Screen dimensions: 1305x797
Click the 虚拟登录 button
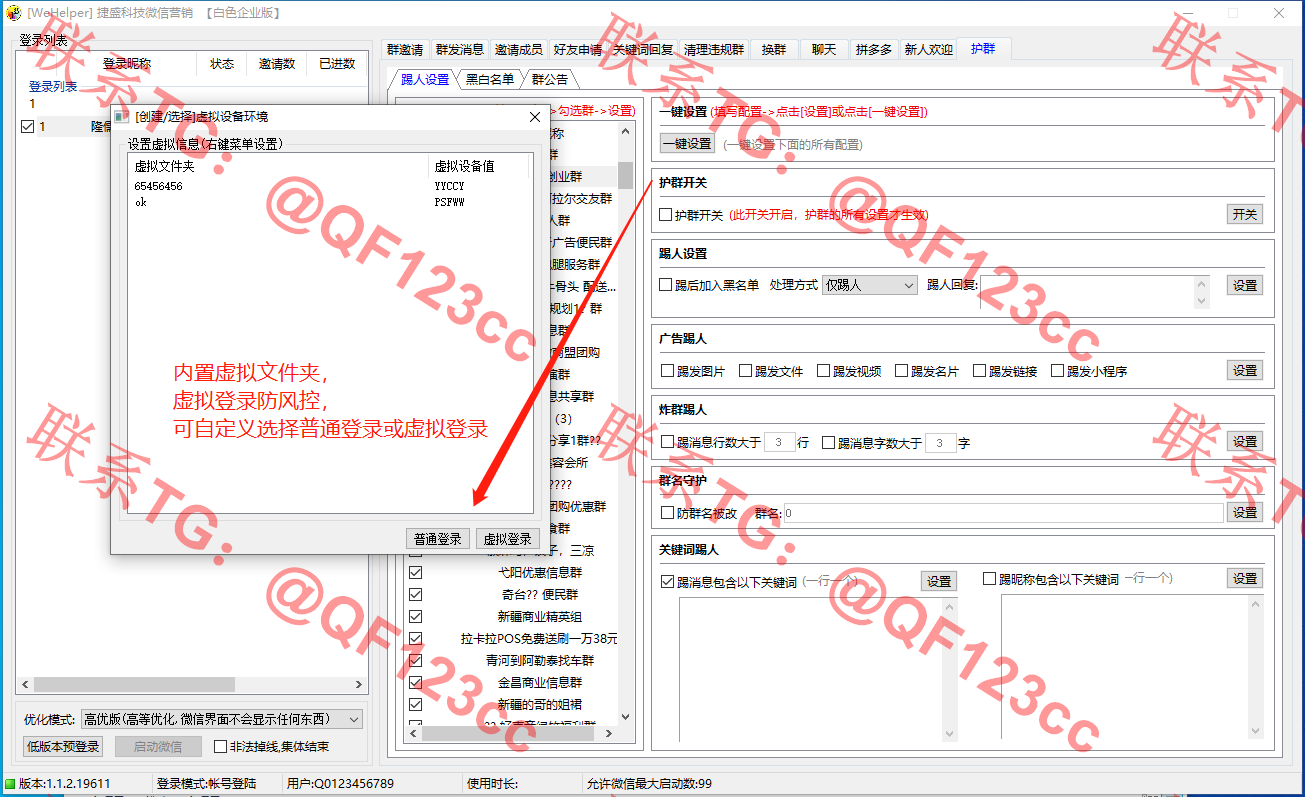pos(508,539)
